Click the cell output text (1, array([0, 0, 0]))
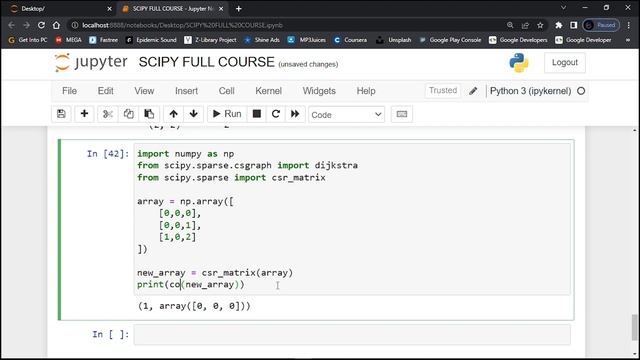Image resolution: width=640 pixels, height=360 pixels. click(x=194, y=306)
